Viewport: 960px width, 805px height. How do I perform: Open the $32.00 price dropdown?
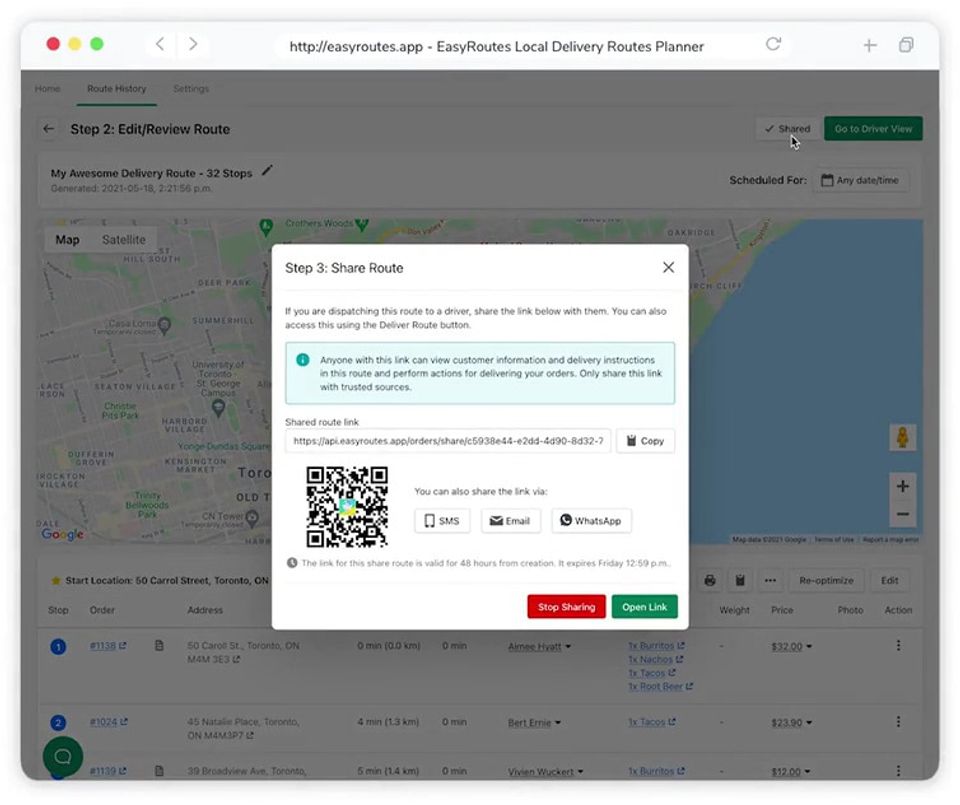point(792,646)
